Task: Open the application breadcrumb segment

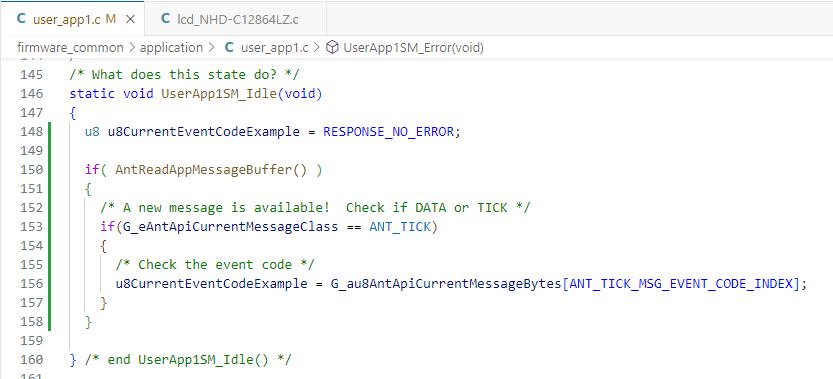Action: (x=171, y=47)
